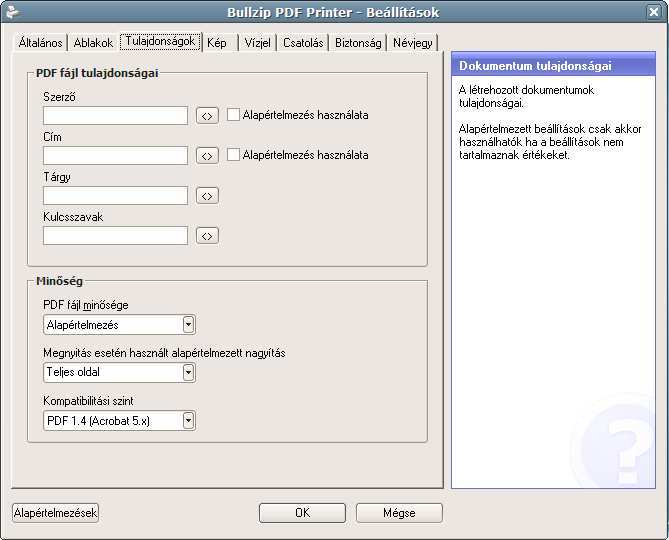Image resolution: width=669 pixels, height=540 pixels.
Task: Open the Kép tab
Action: 218,43
